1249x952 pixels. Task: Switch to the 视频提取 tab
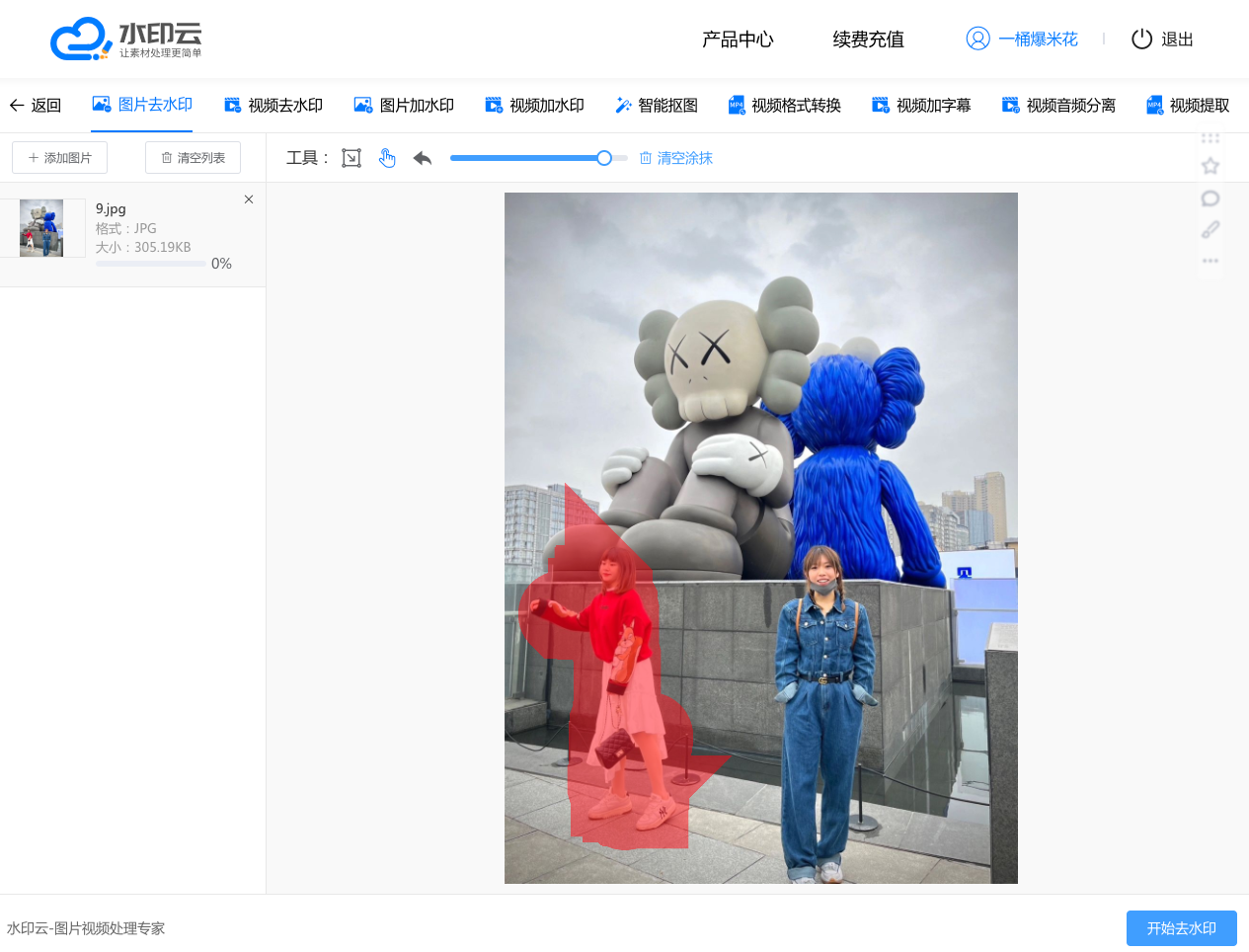click(x=1188, y=106)
